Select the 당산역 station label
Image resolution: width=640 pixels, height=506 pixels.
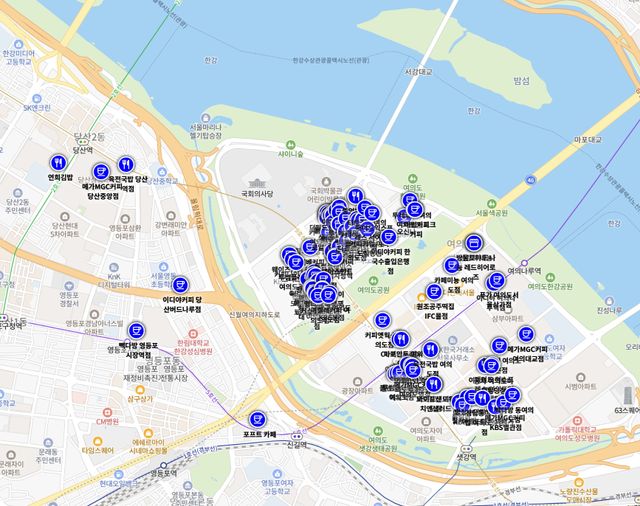tap(79, 150)
